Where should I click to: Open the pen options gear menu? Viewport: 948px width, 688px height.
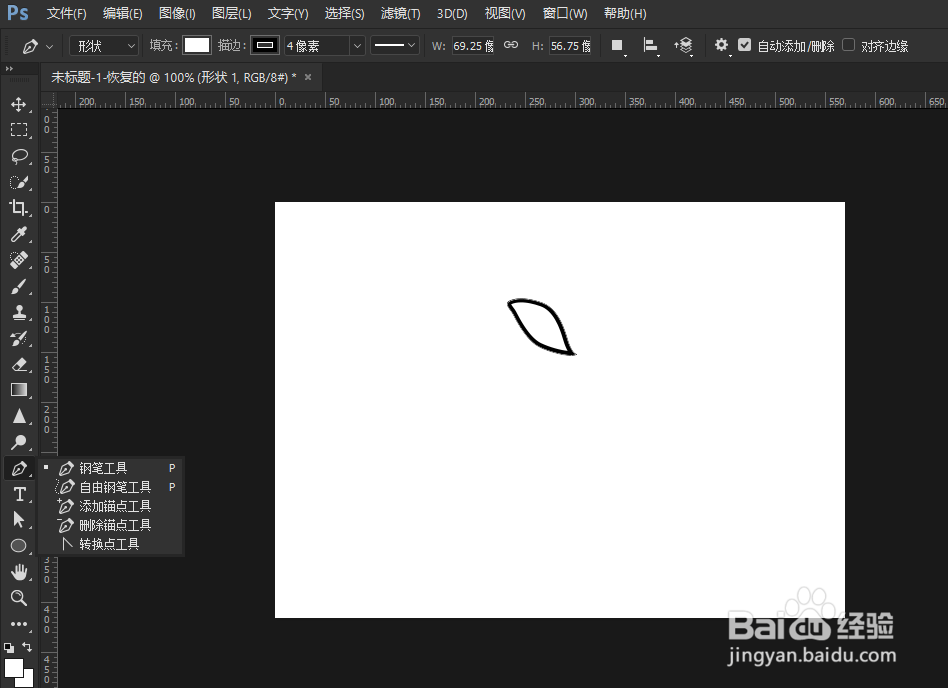[x=721, y=45]
